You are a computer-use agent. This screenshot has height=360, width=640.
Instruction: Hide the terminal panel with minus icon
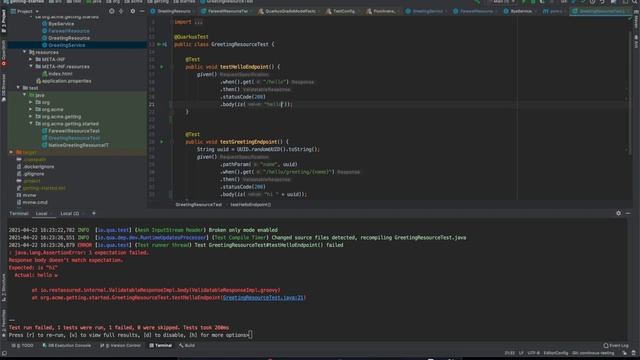pyautogui.click(x=628, y=213)
